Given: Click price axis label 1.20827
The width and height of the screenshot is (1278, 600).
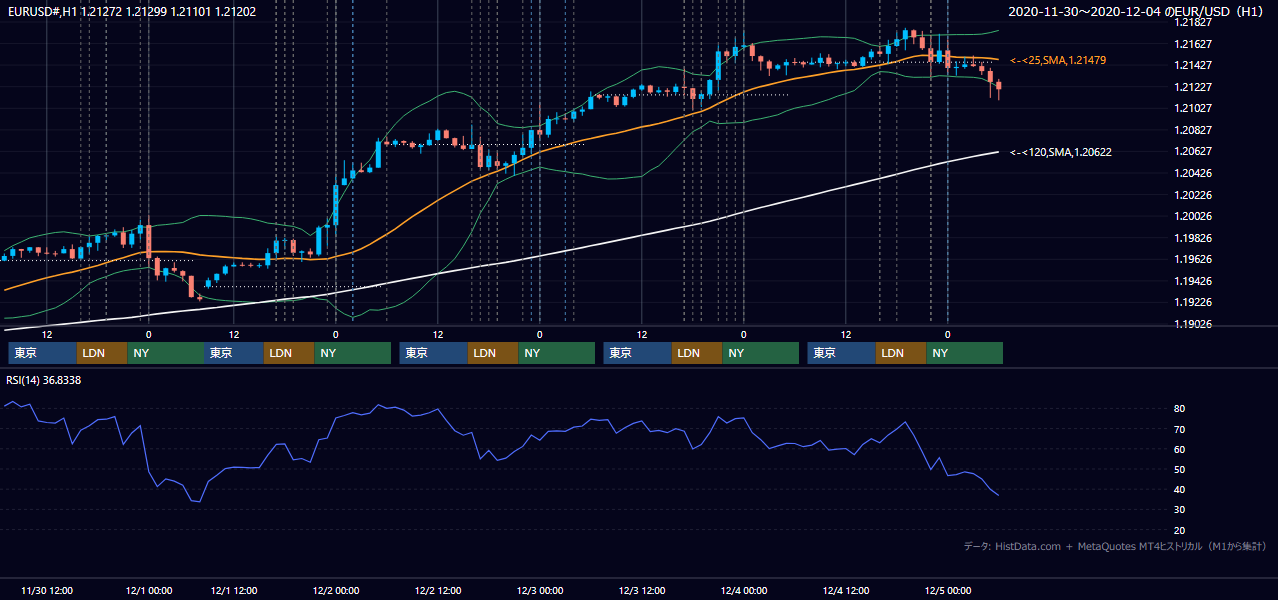Looking at the screenshot, I should (1193, 130).
